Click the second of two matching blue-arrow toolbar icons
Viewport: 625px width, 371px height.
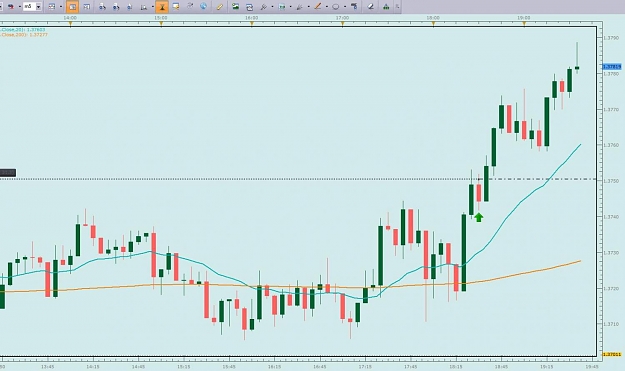click(x=116, y=7)
